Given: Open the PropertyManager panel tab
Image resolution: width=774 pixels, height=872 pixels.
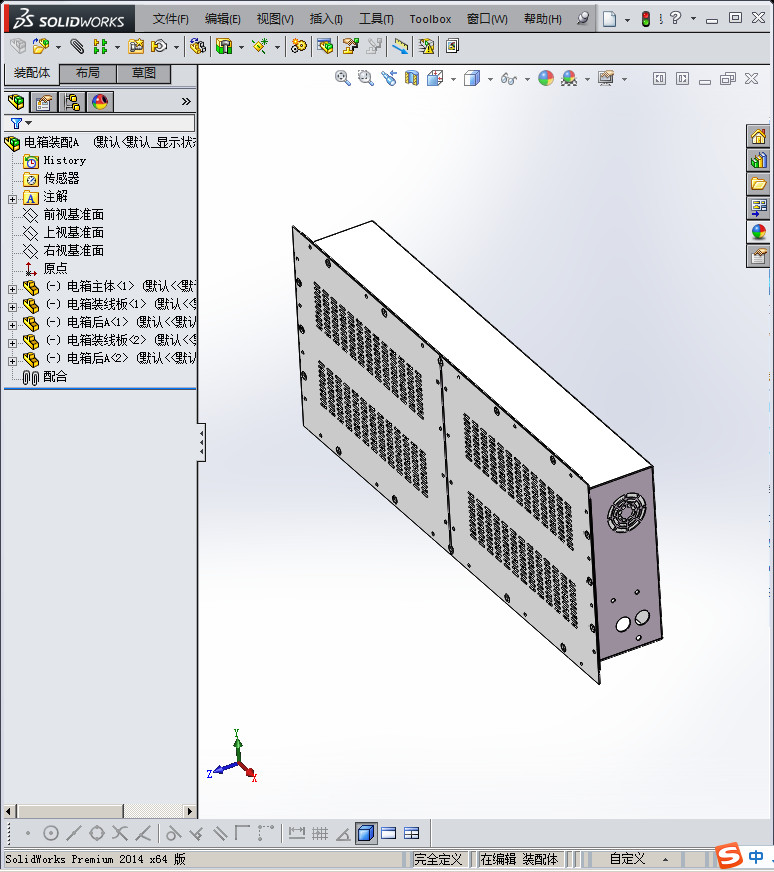Looking at the screenshot, I should [x=44, y=102].
